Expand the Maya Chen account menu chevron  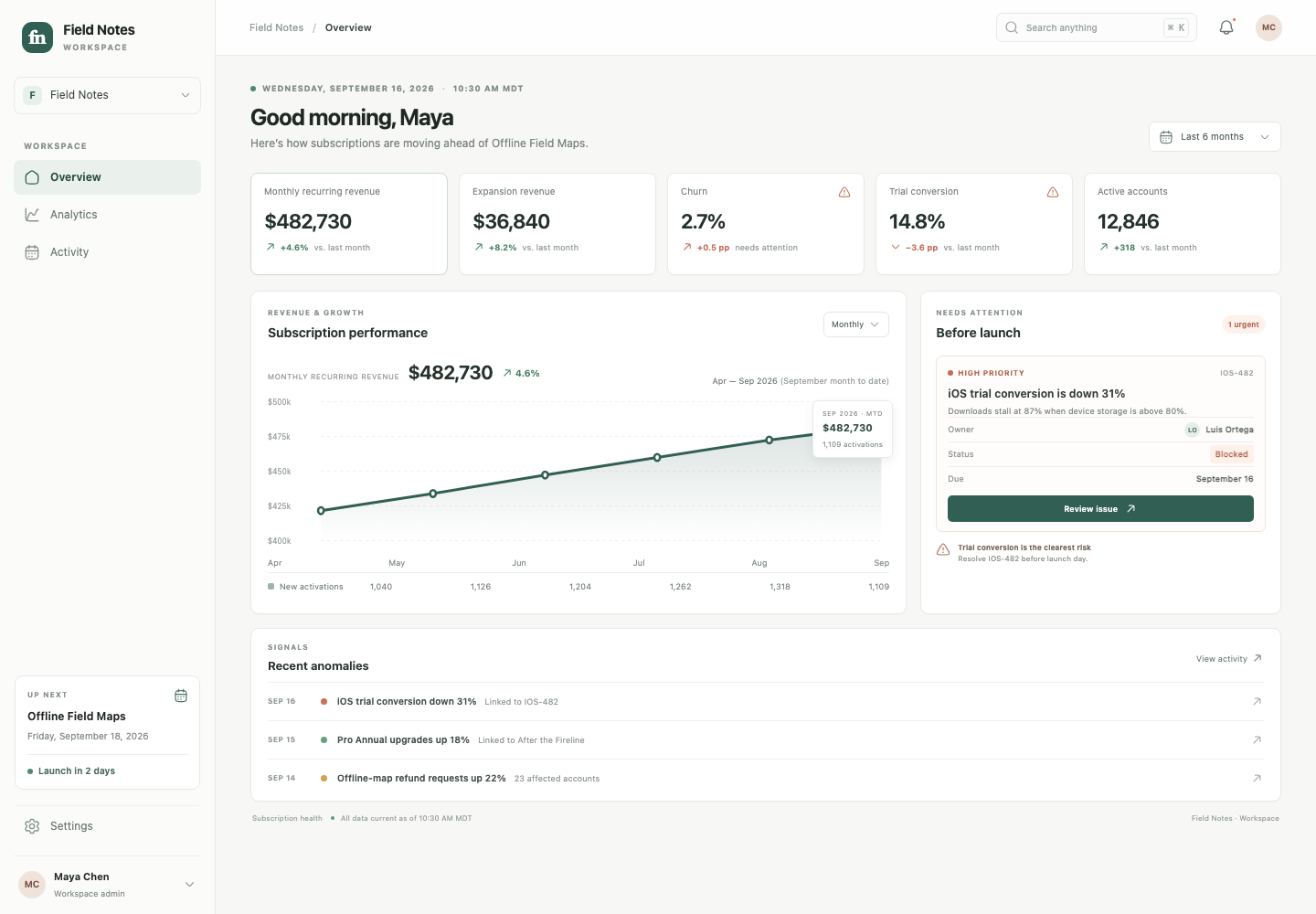click(189, 885)
